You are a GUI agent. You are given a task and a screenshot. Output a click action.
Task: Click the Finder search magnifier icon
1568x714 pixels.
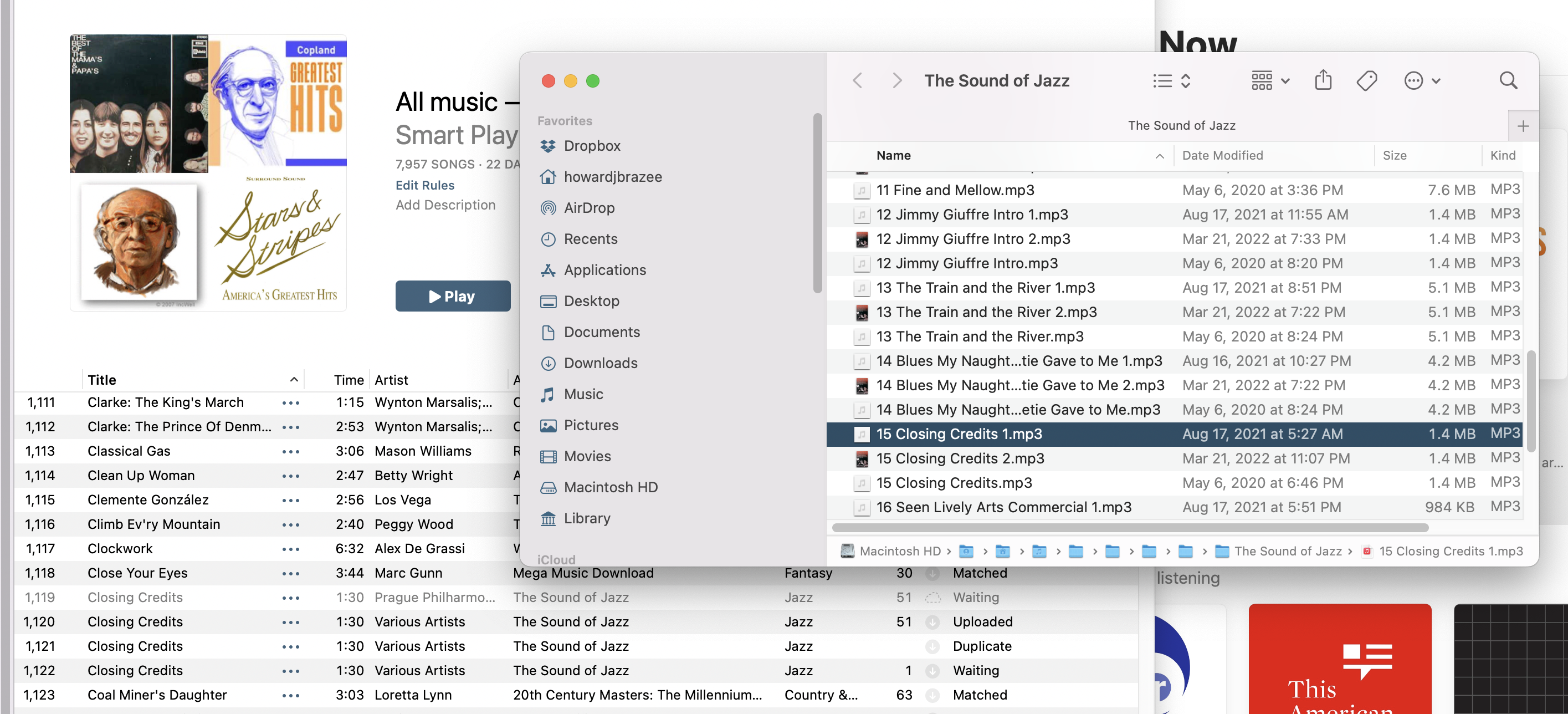1508,80
